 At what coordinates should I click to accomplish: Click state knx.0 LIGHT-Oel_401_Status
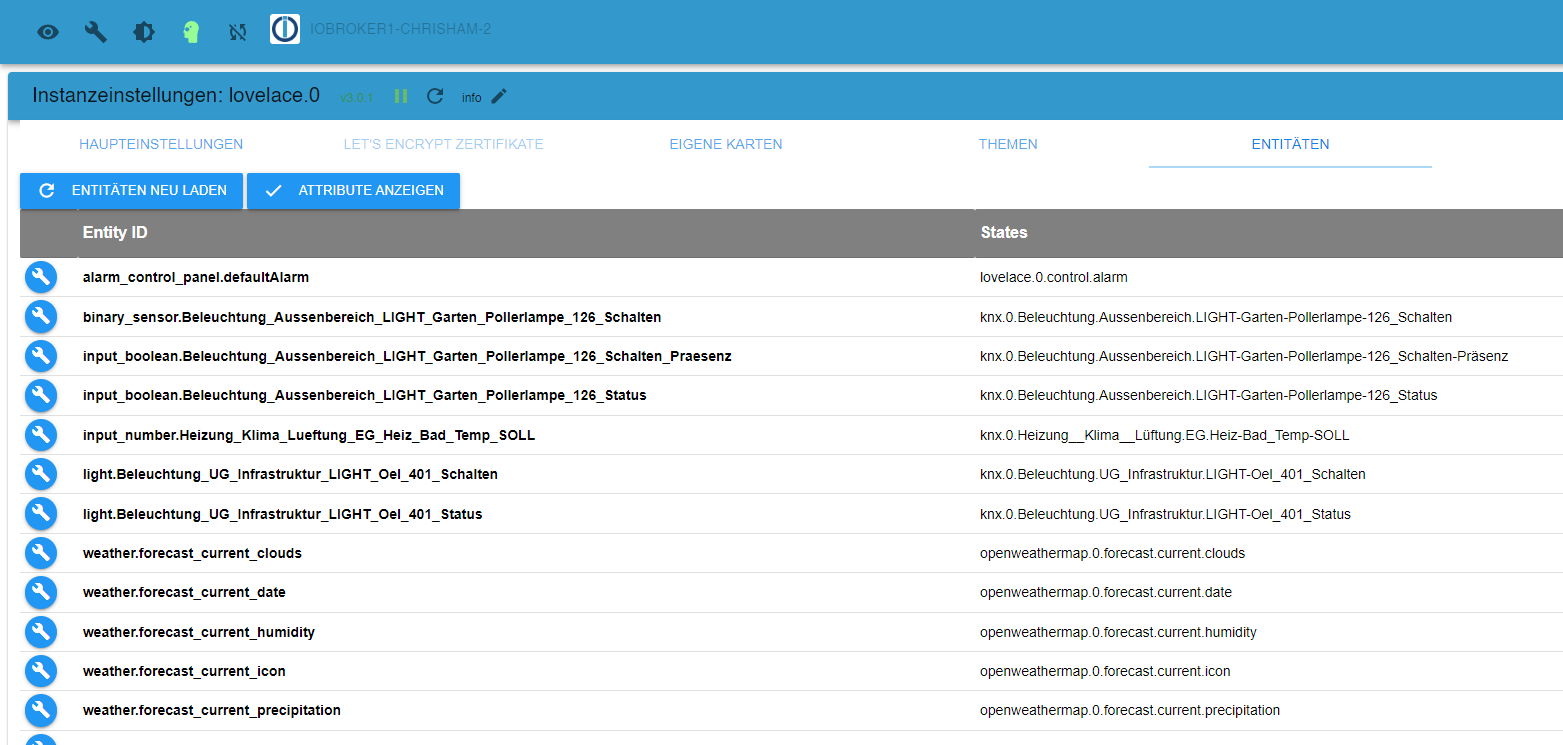(1165, 514)
